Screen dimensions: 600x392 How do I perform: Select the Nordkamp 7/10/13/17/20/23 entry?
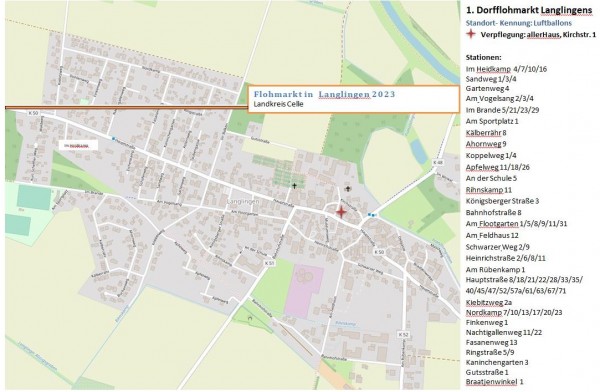[x=514, y=313]
